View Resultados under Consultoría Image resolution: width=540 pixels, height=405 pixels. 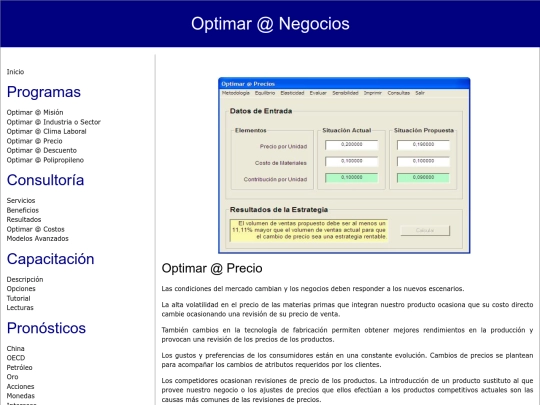click(x=24, y=219)
